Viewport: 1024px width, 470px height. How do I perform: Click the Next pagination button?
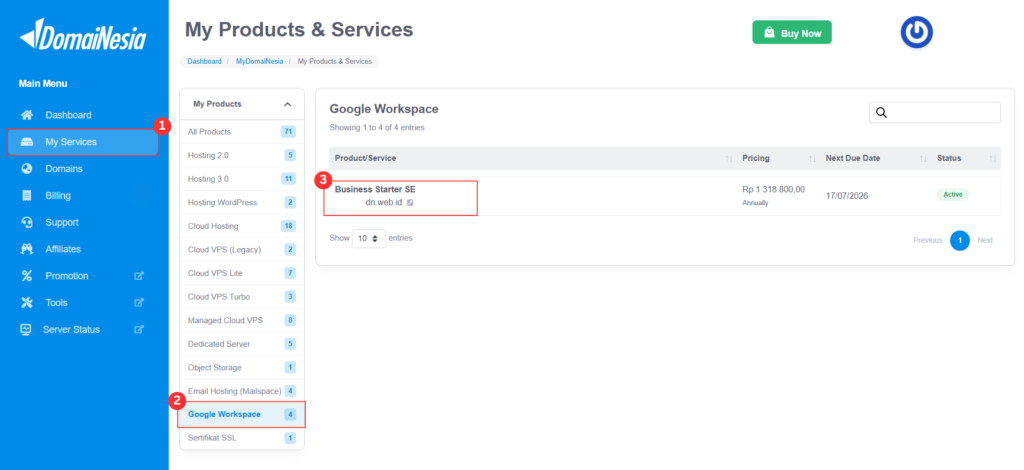985,240
